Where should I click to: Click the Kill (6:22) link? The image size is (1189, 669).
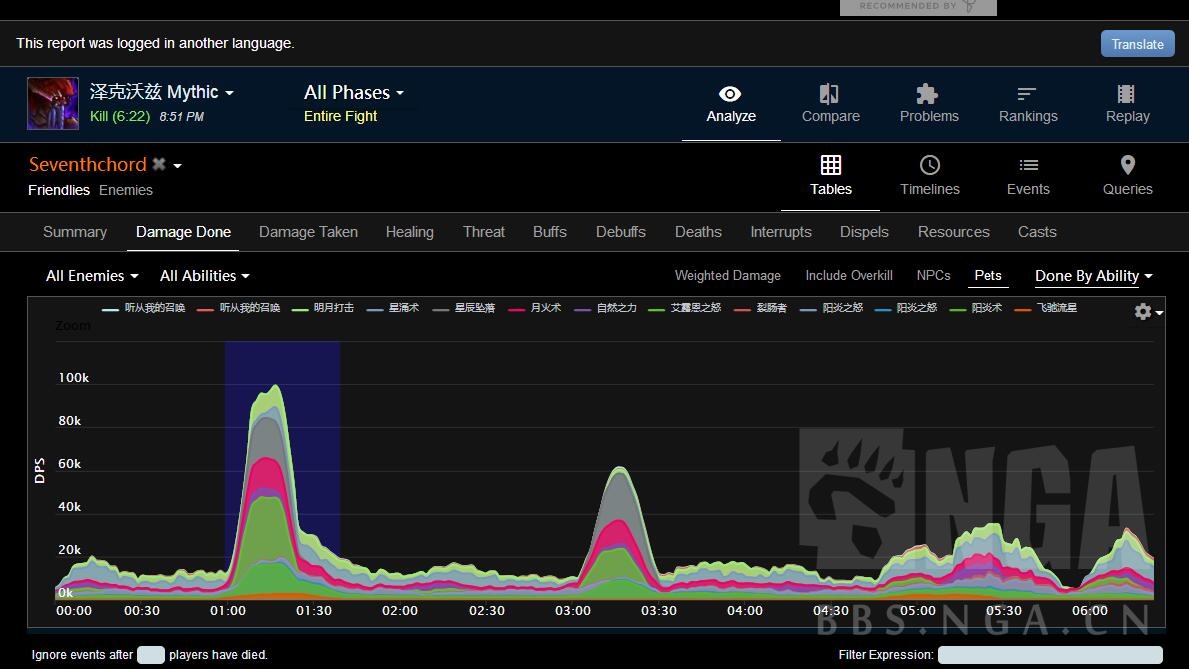(120, 116)
